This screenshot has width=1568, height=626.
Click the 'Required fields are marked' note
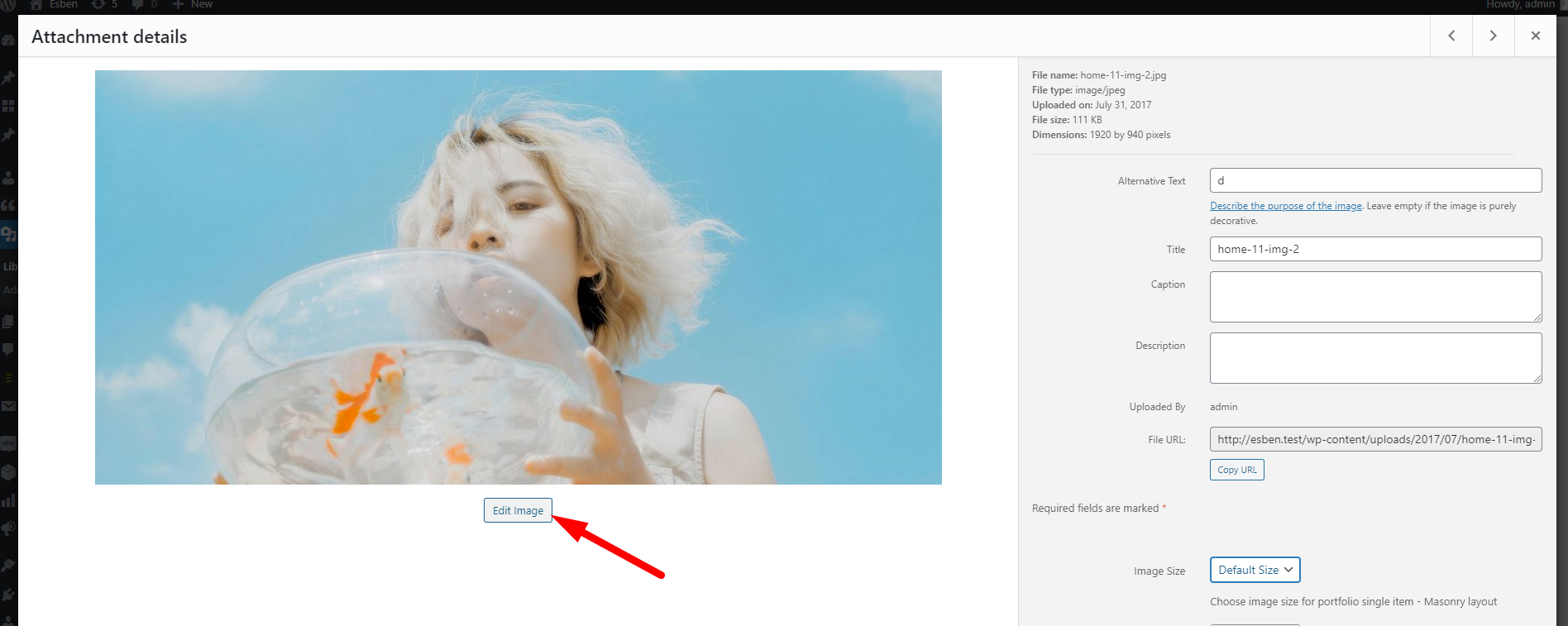[1099, 509]
